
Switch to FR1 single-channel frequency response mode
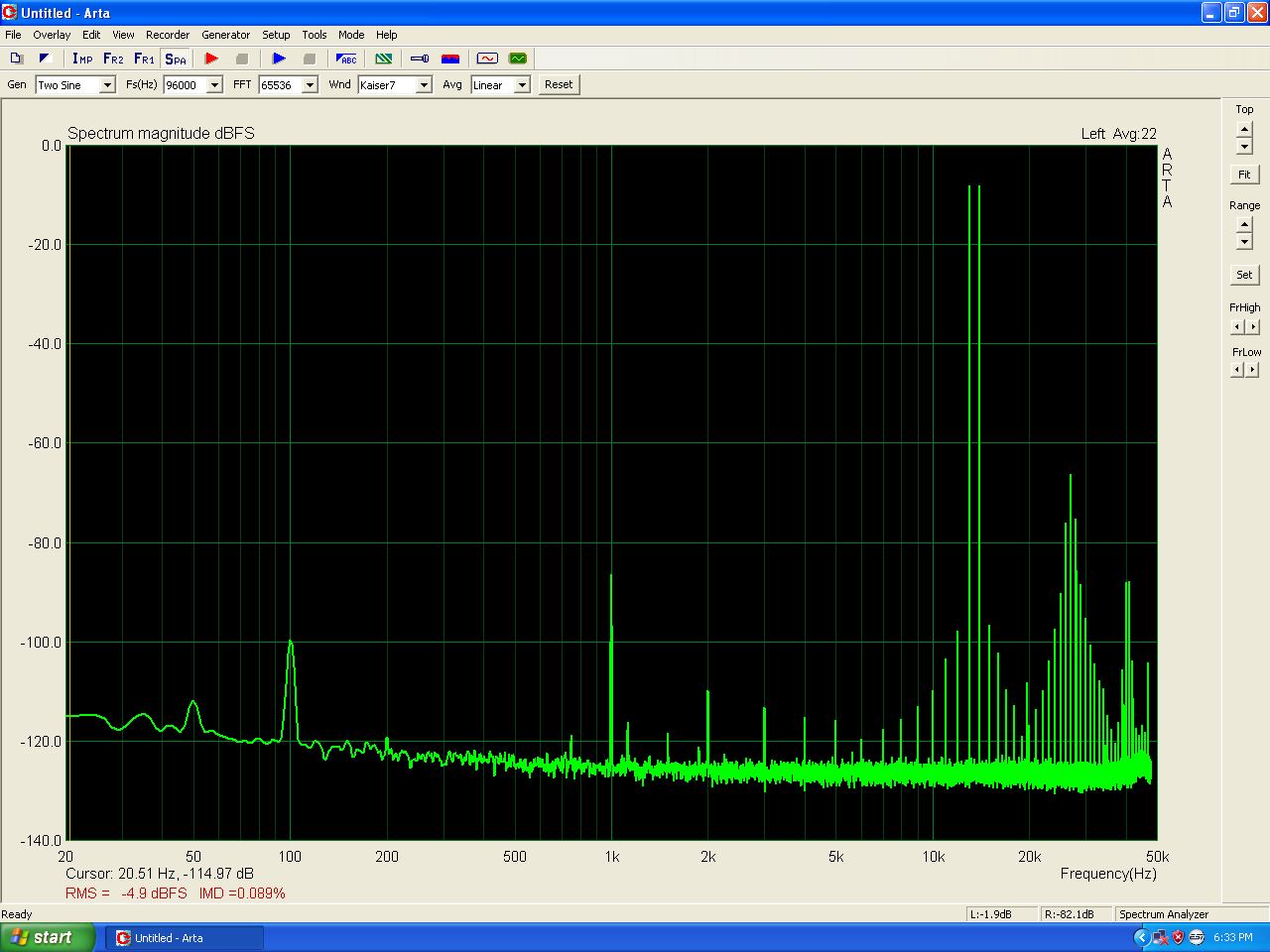144,59
